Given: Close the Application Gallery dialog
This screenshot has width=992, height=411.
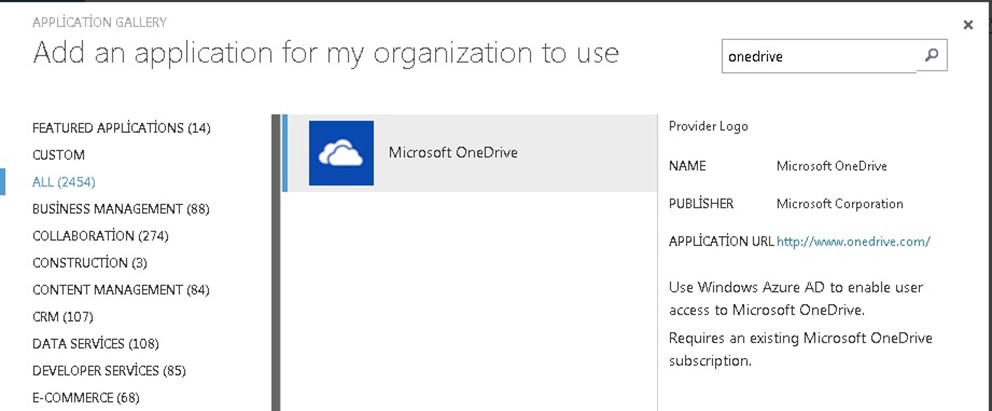Looking at the screenshot, I should [968, 25].
